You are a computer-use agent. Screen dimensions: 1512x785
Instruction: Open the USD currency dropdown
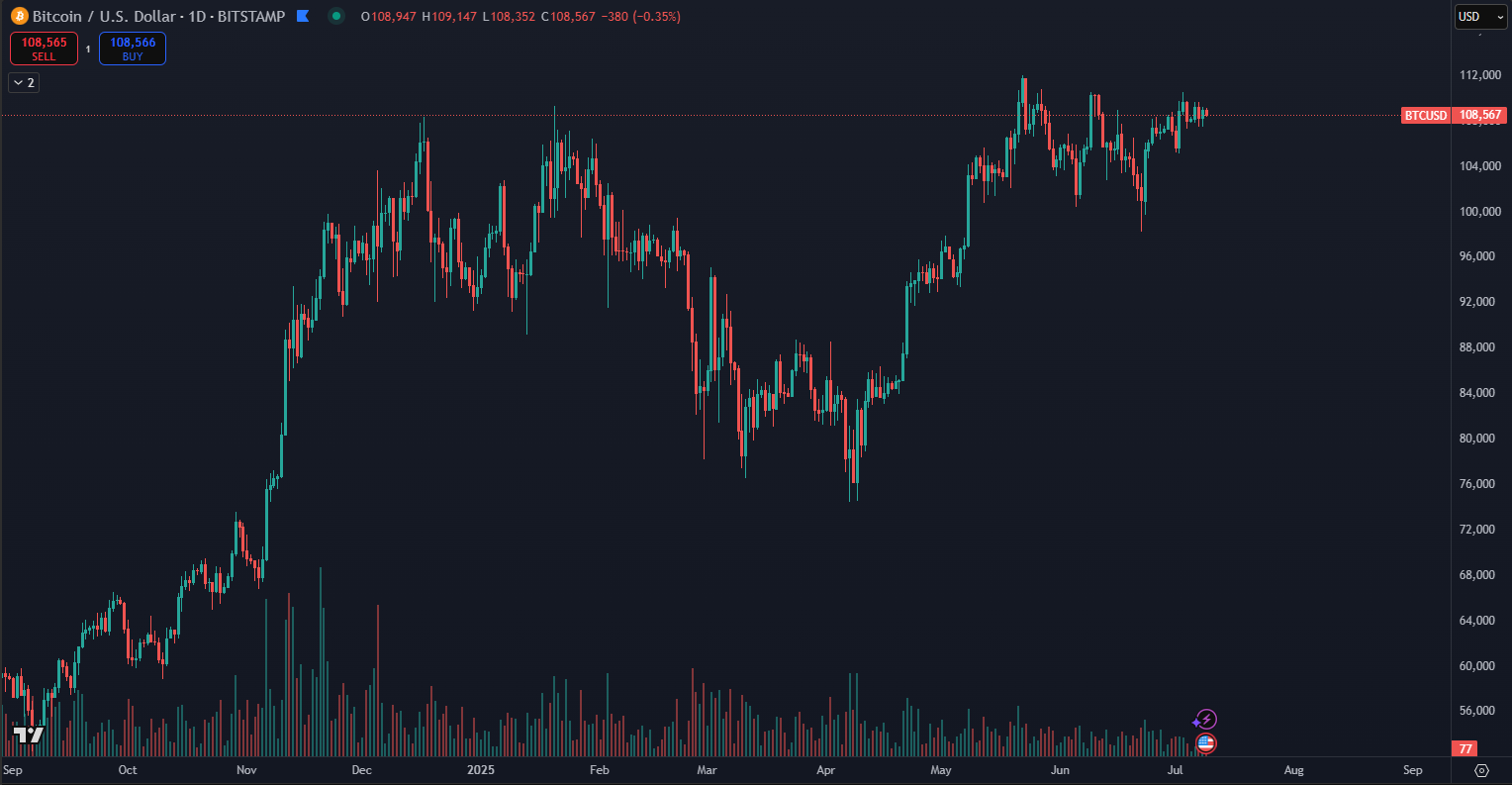(1480, 16)
